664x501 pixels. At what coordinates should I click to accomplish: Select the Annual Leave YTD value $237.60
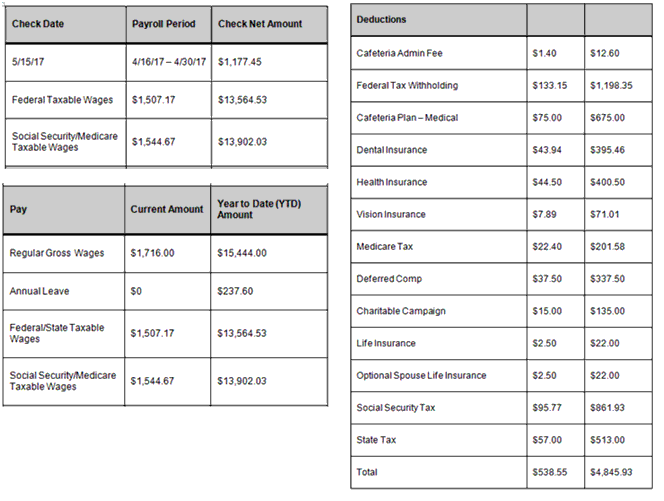(x=269, y=291)
